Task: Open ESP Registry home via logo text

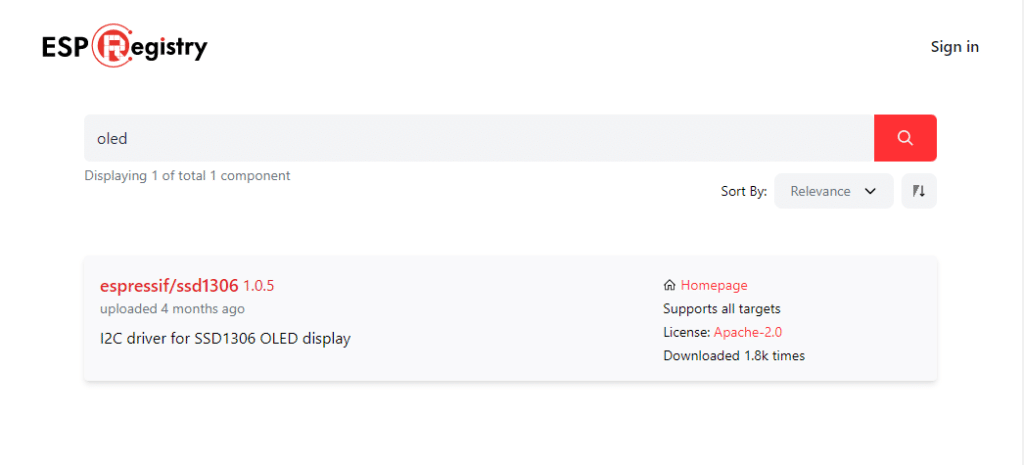Action: coord(125,46)
